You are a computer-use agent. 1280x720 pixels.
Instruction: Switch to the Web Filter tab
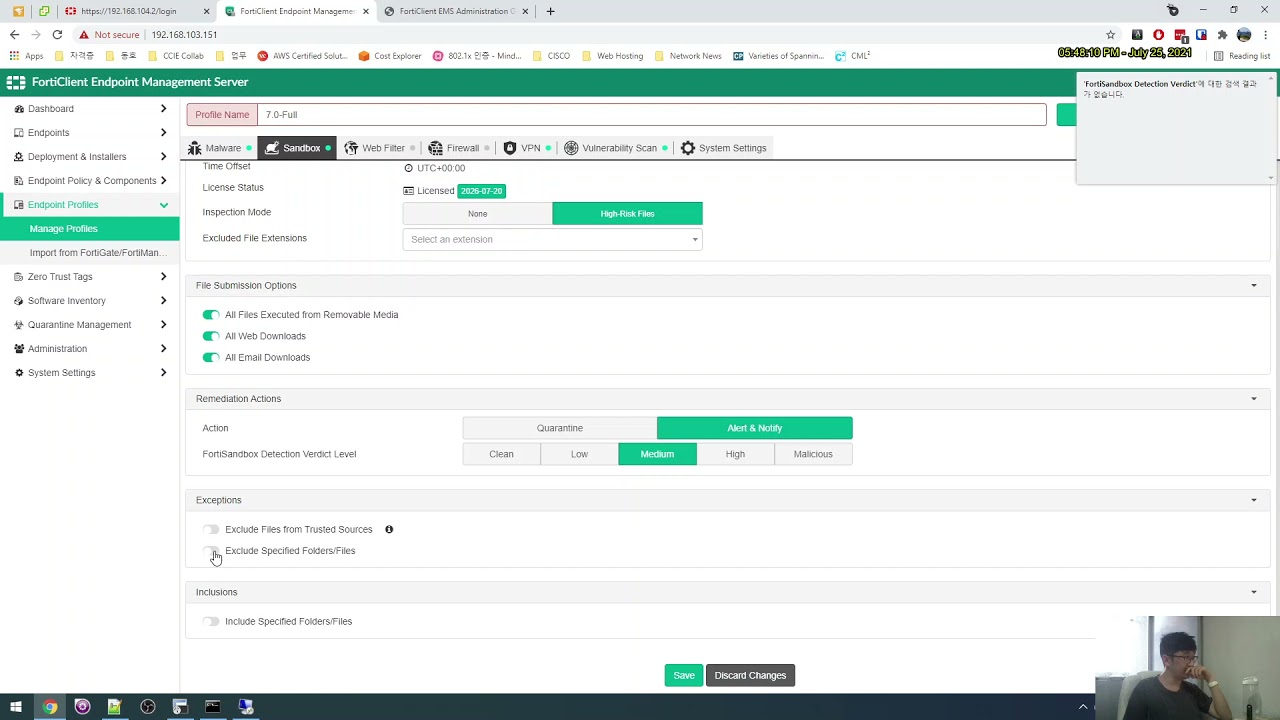pyautogui.click(x=379, y=148)
